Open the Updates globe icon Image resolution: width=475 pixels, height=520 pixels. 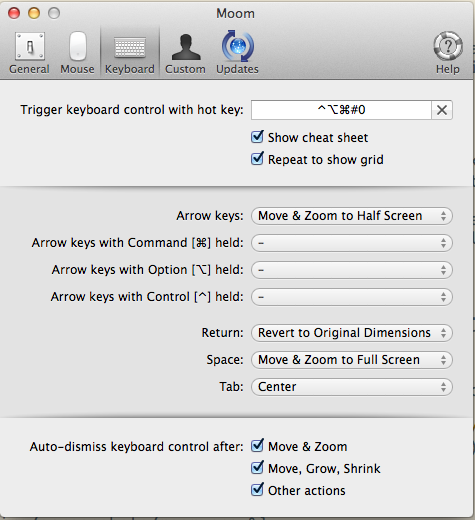(238, 46)
